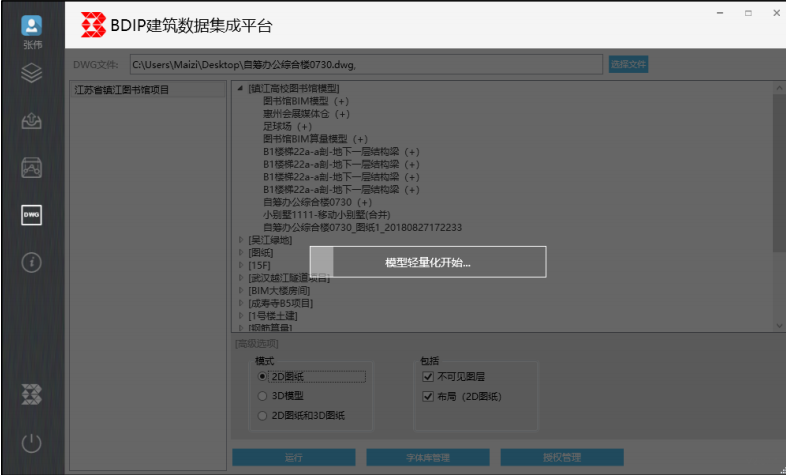Image resolution: width=786 pixels, height=475 pixels.
Task: Open 字体库管理 font library management
Action: point(428,457)
